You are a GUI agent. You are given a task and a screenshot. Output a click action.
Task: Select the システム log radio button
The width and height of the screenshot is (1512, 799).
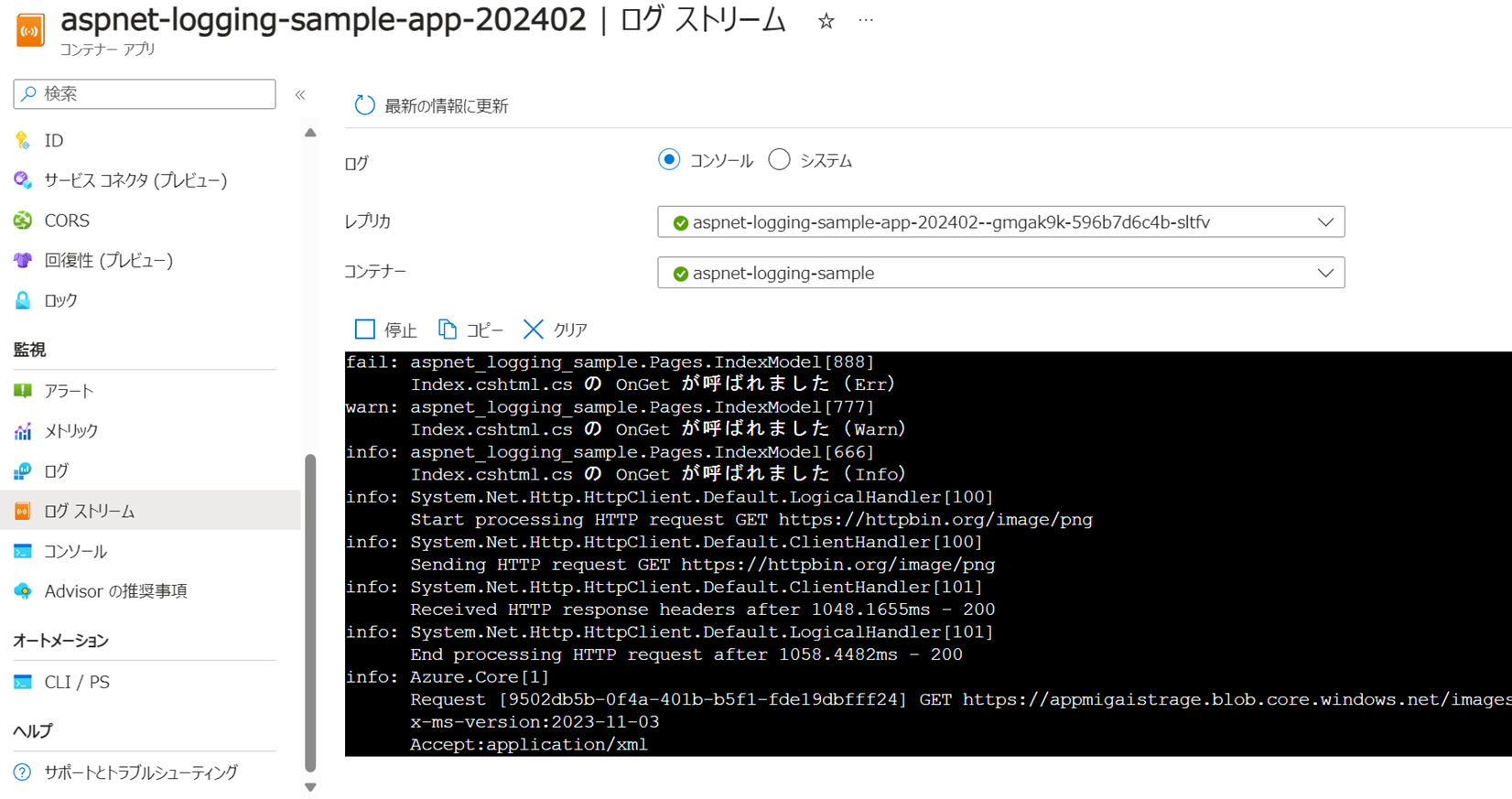[x=779, y=160]
